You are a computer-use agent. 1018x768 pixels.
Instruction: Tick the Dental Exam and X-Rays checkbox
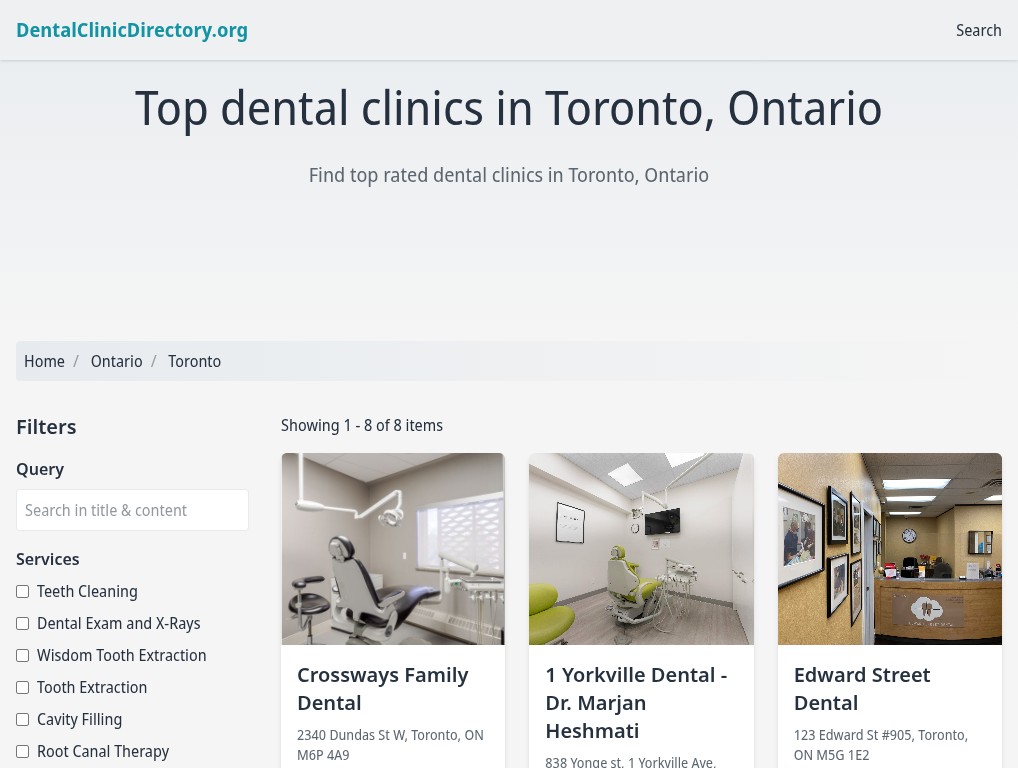click(x=23, y=623)
